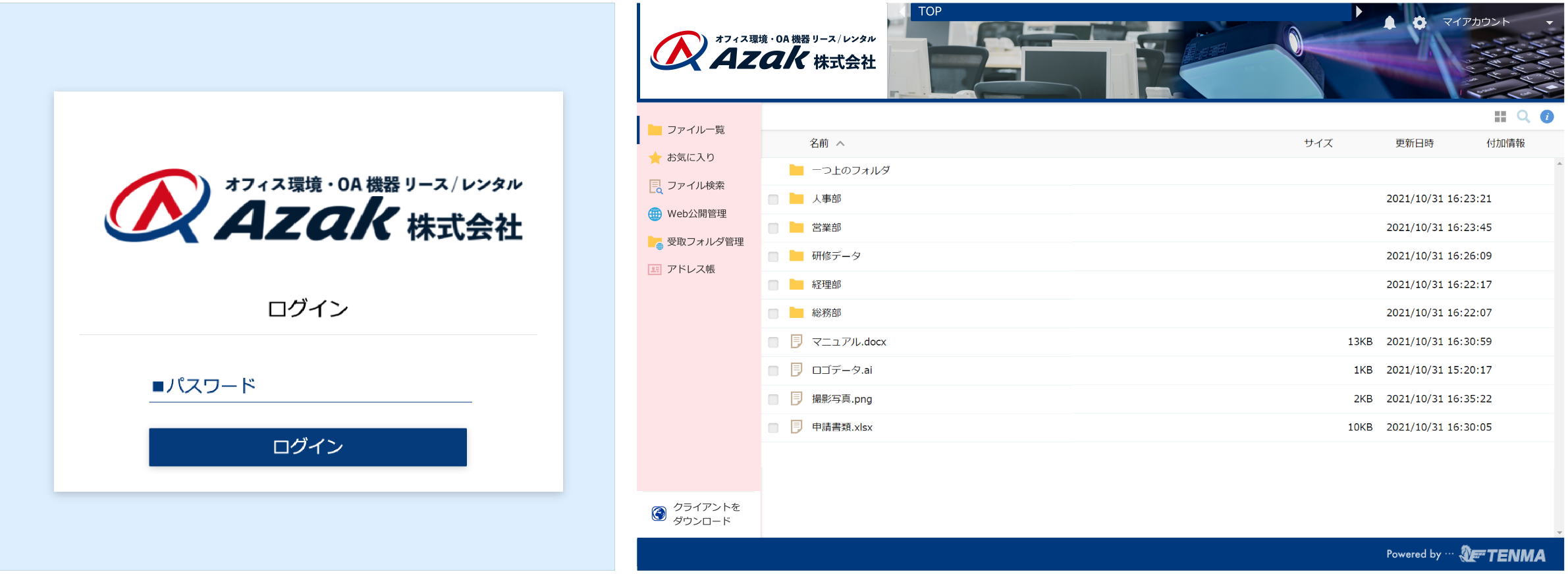This screenshot has height=574, width=1568.
Task: Click the マイアカウント label
Action: (x=1476, y=22)
